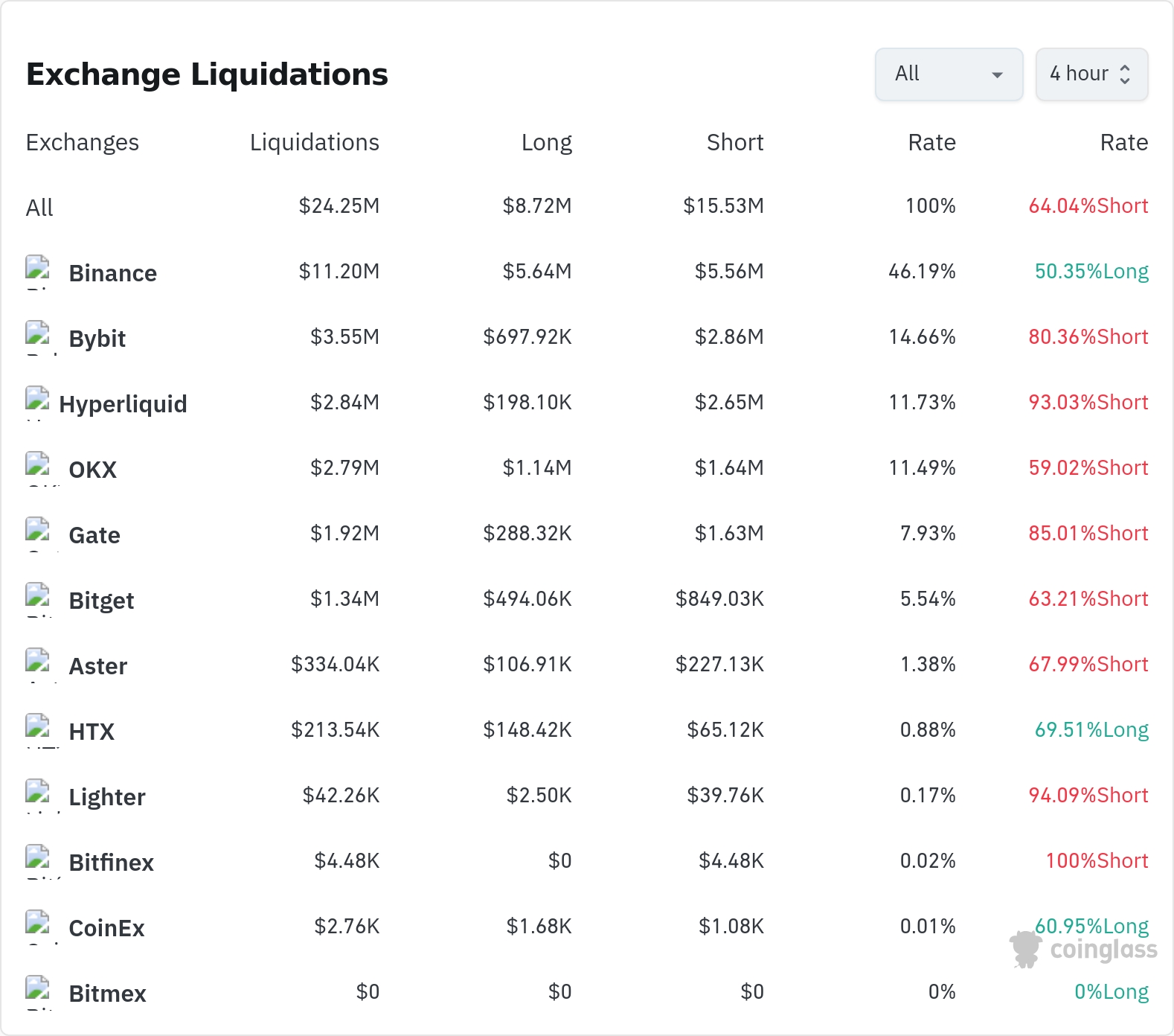Click the Hyperliquid logo icon
This screenshot has height=1036, width=1174.
tap(37, 403)
